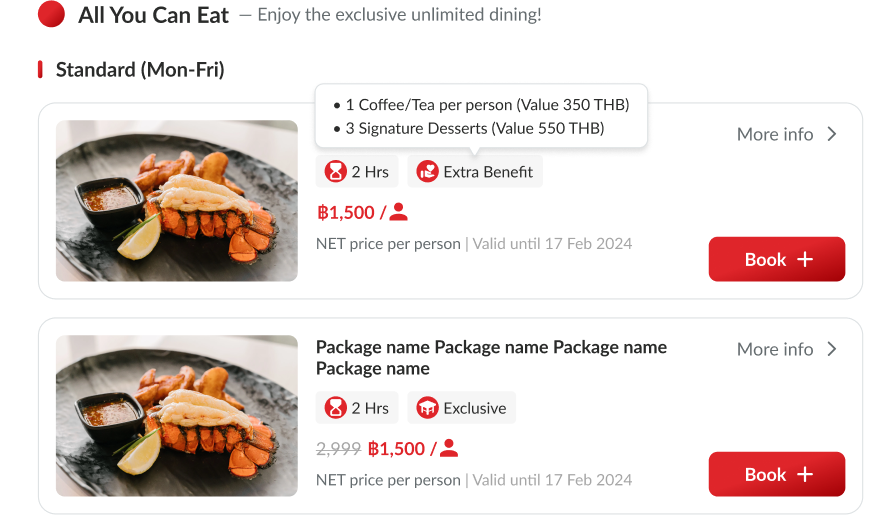Click the hourglass icon in the first package
This screenshot has height=516, width=887.
[335, 172]
